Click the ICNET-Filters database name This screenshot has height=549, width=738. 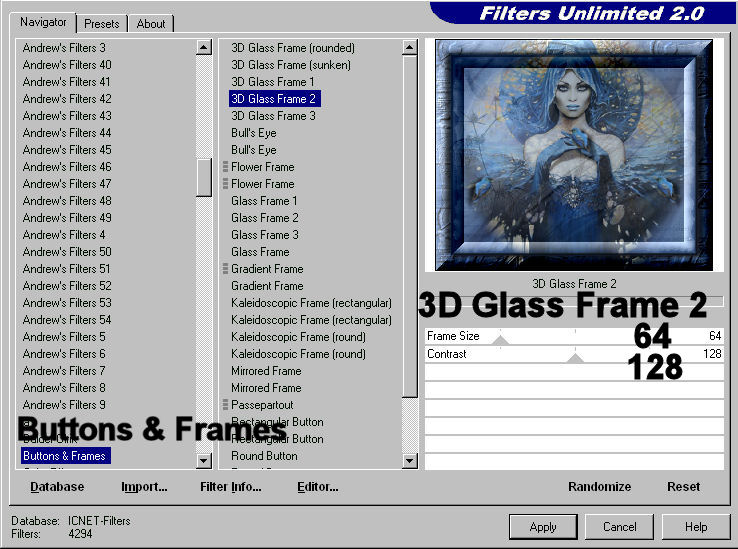point(99,521)
